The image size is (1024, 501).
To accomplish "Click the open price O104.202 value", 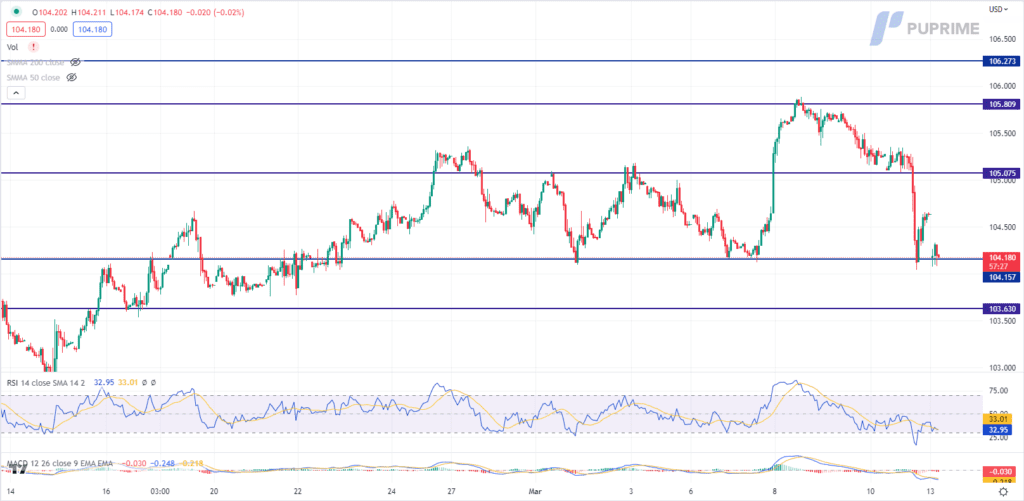I will click(50, 10).
